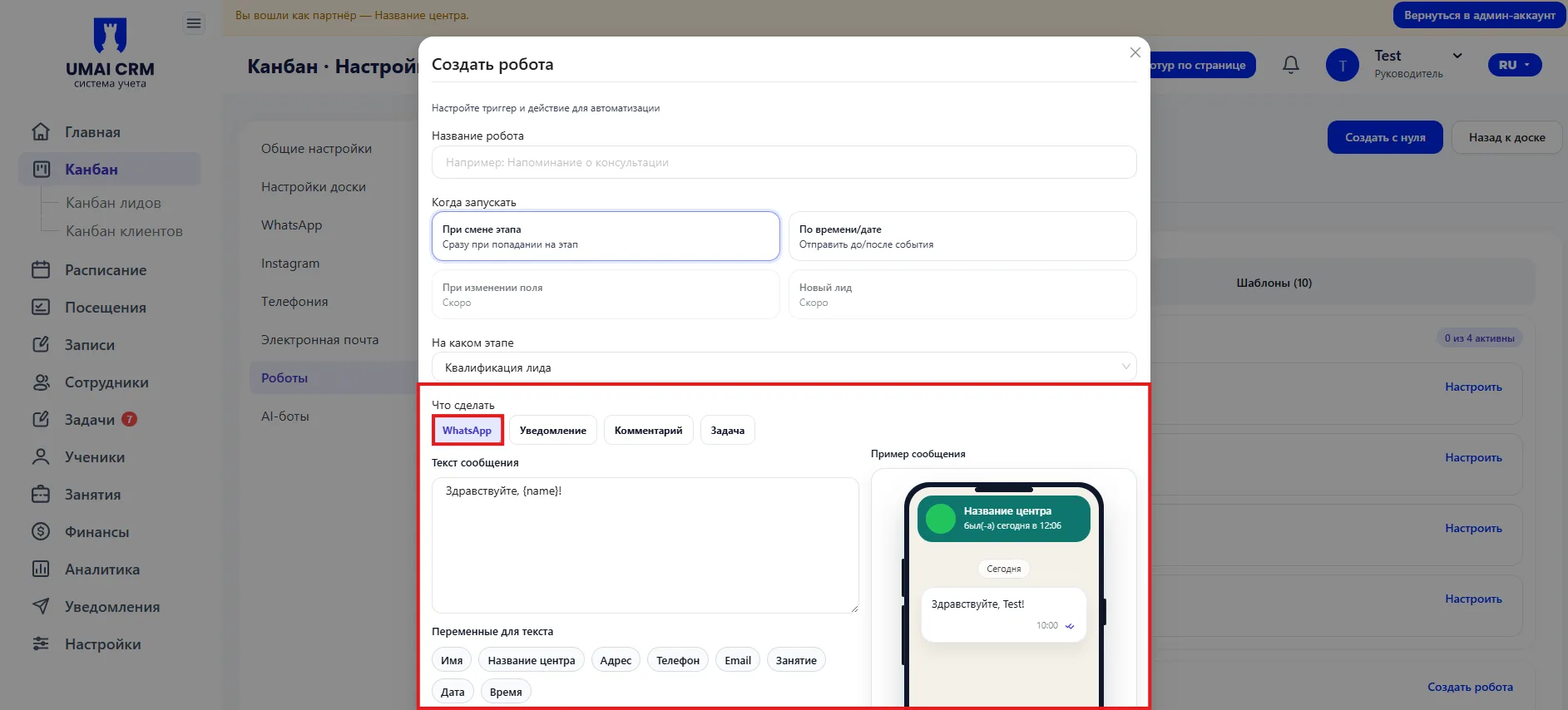The height and width of the screenshot is (710, 1568).
Task: Choose Уведомление action tab
Action: [553, 431]
